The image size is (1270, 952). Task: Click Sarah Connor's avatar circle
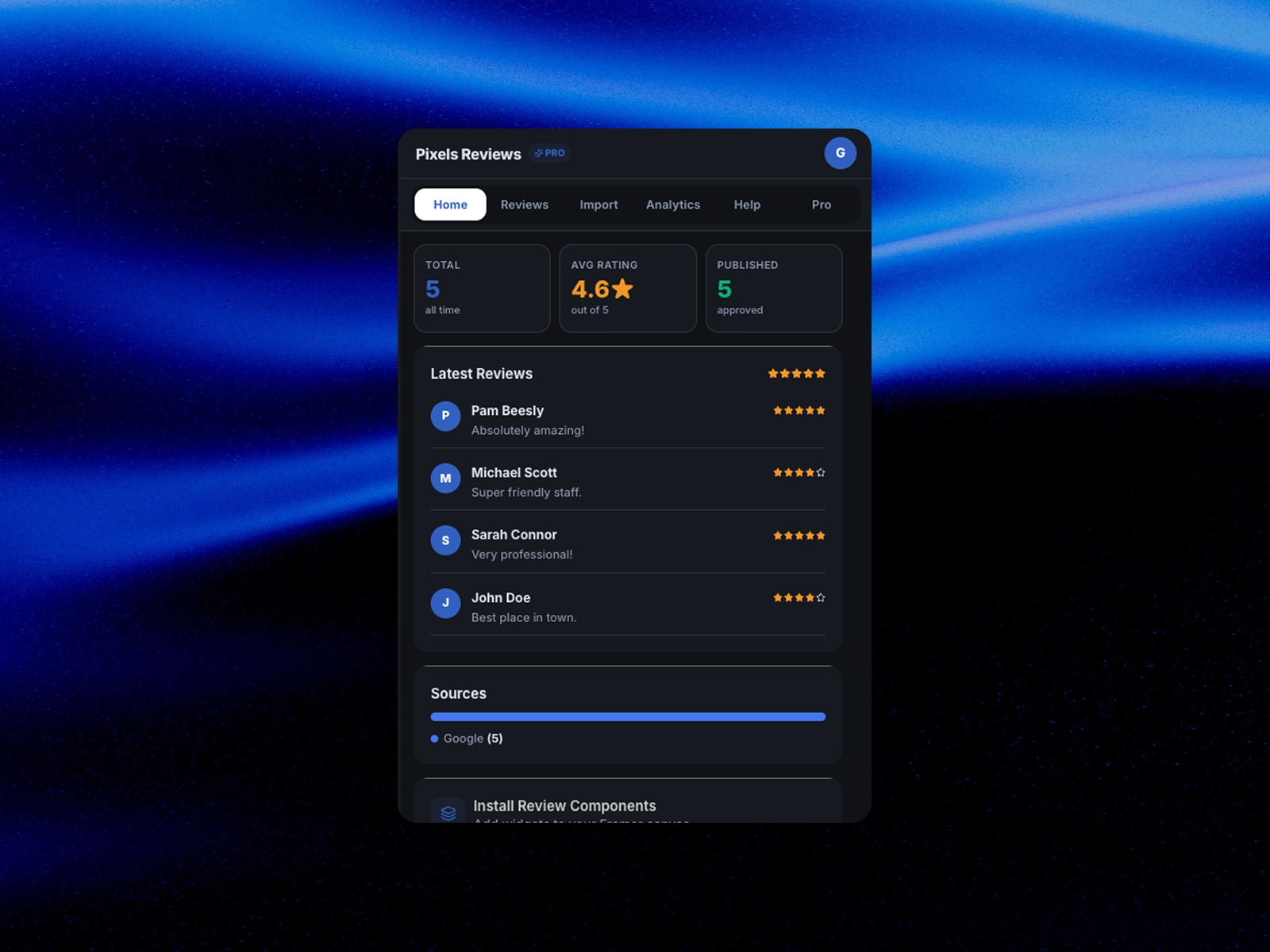click(x=445, y=540)
